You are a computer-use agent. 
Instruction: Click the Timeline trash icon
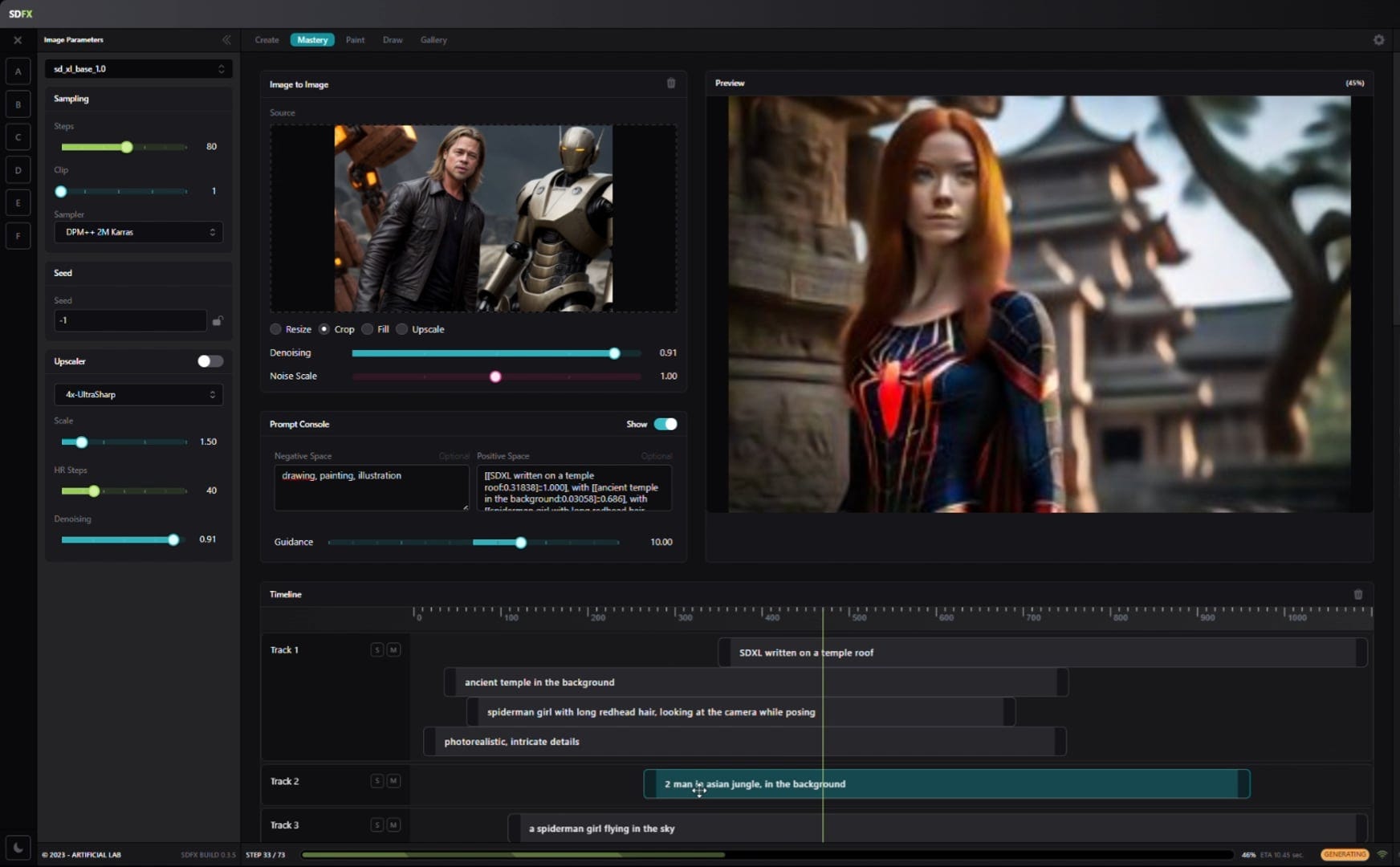click(x=1358, y=595)
